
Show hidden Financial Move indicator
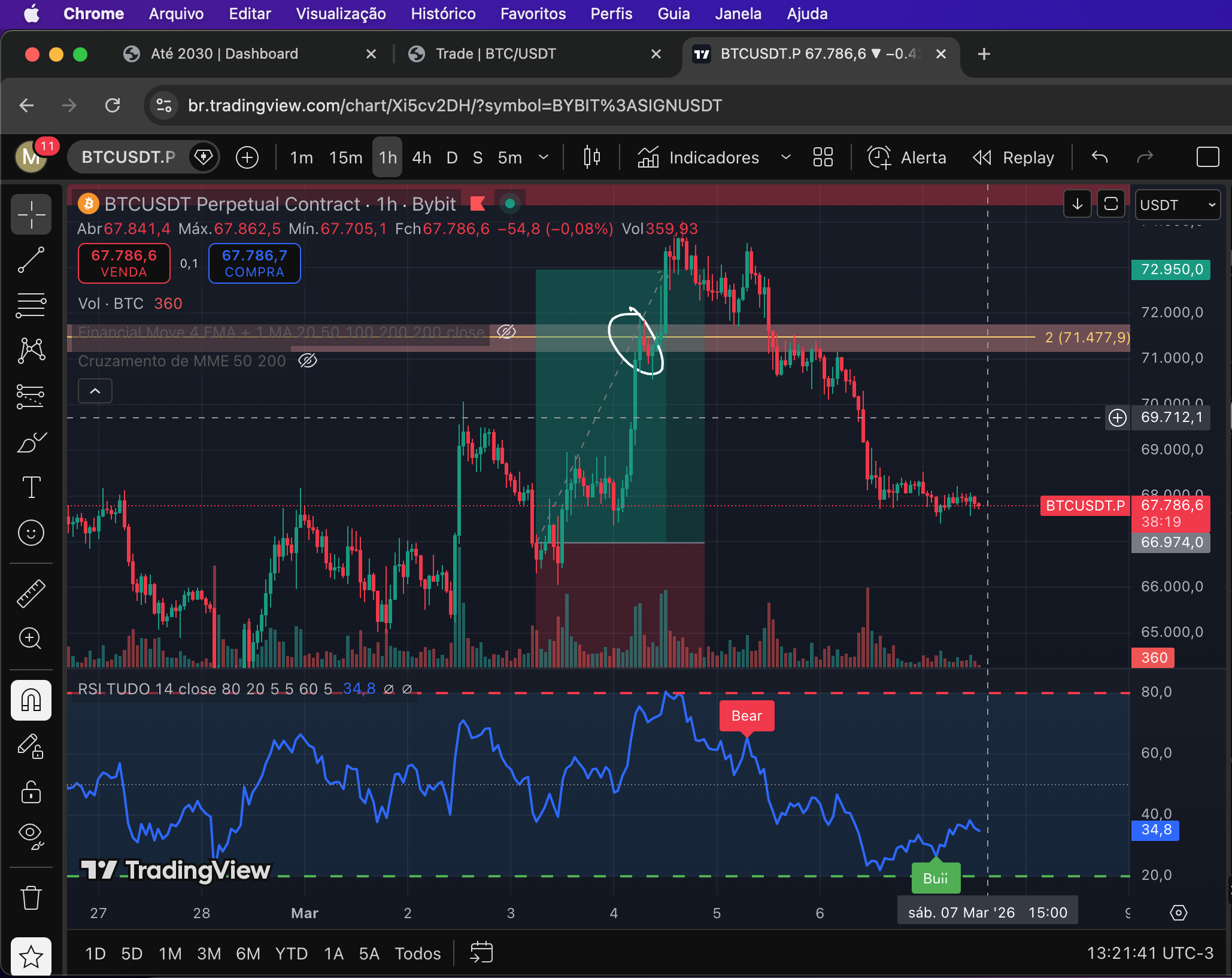pos(506,332)
